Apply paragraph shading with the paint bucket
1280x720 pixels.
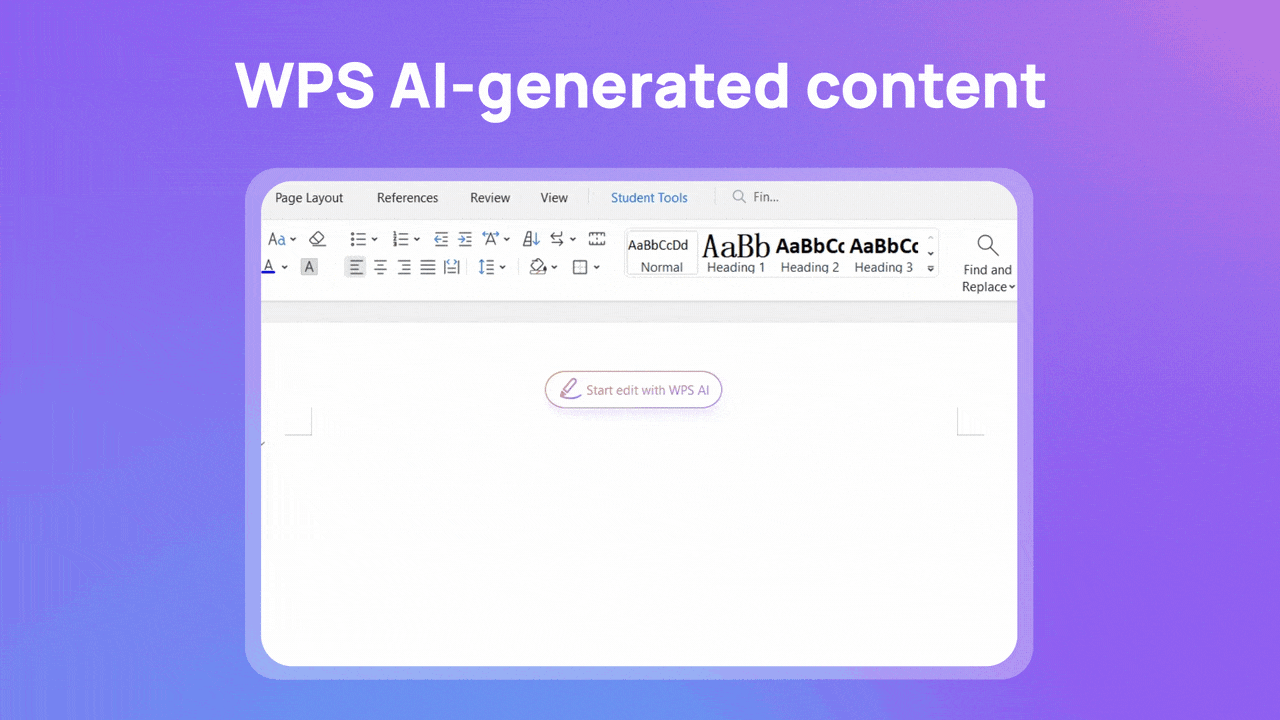pos(538,267)
